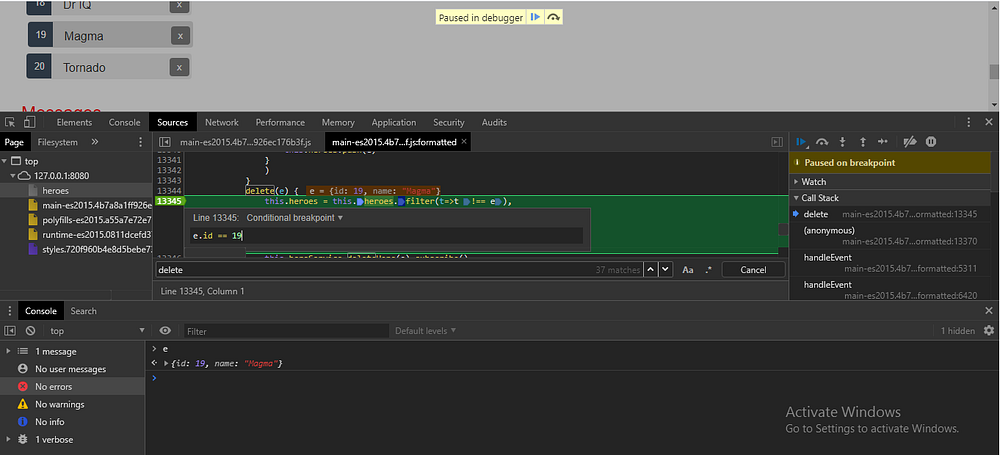Create live expression eye icon

(165, 331)
